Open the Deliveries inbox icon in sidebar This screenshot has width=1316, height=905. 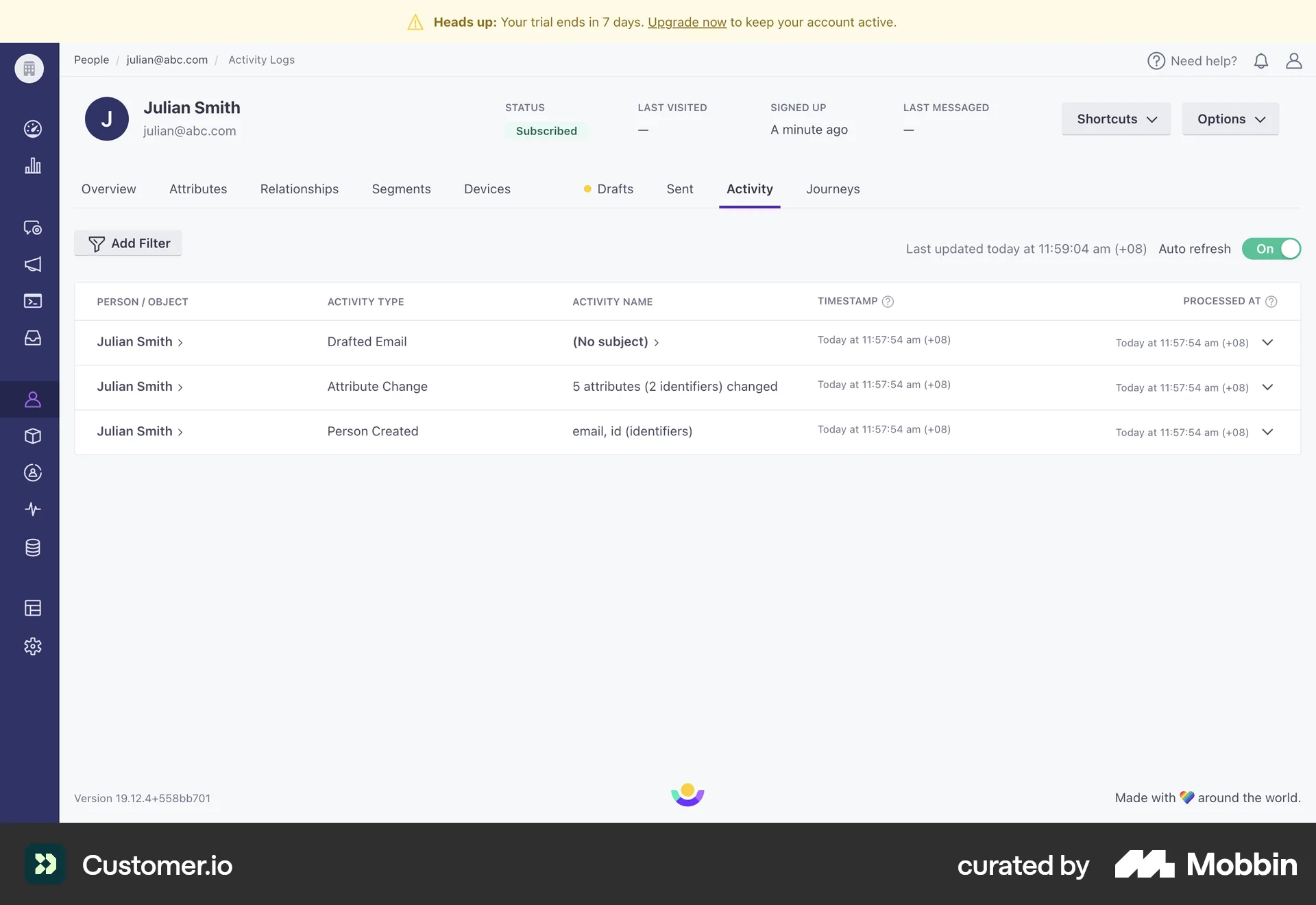[32, 337]
